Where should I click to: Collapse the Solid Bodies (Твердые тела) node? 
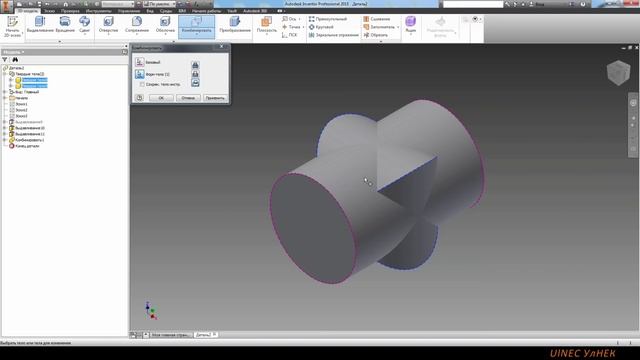point(5,74)
